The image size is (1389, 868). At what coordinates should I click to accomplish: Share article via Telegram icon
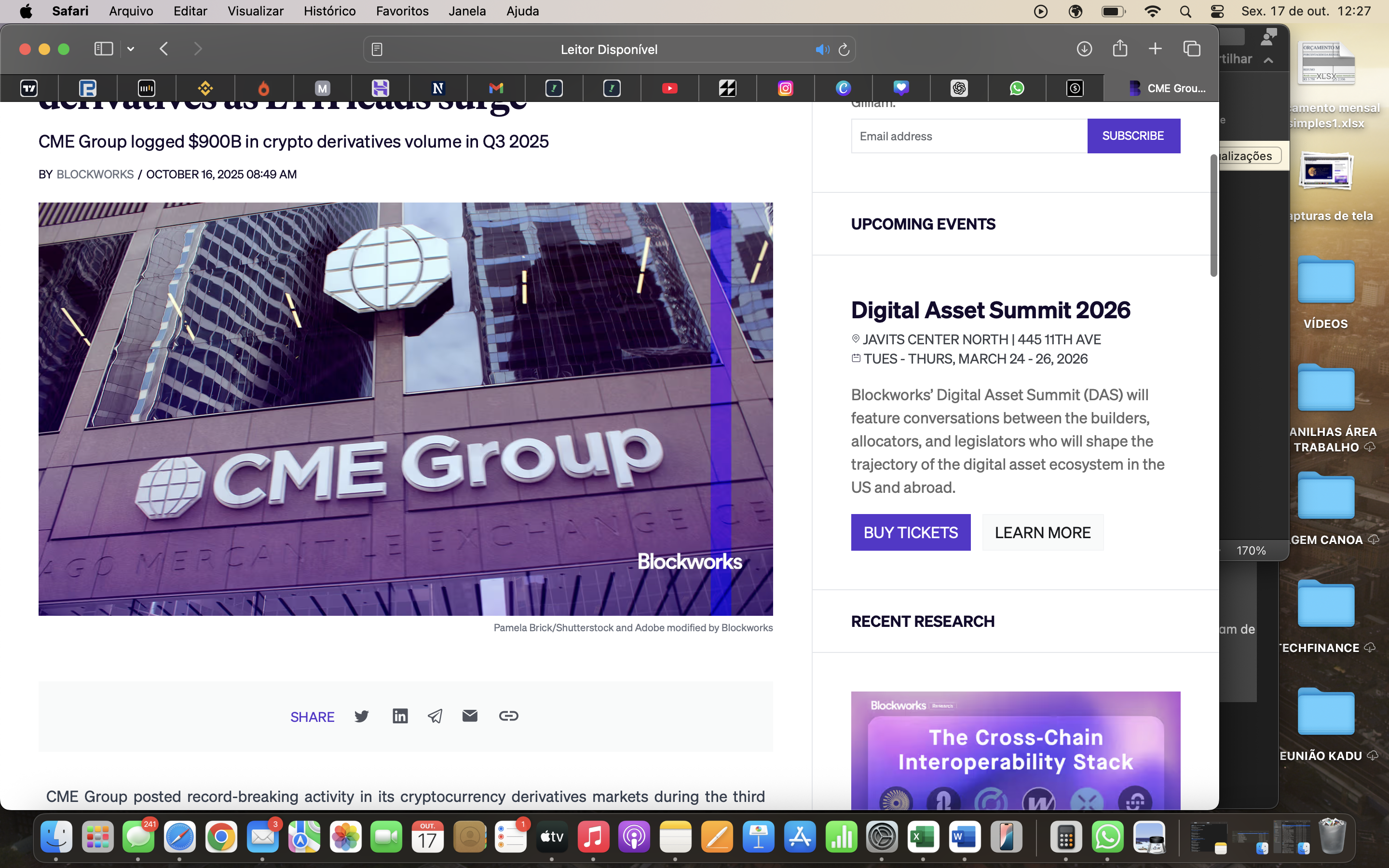[435, 716]
